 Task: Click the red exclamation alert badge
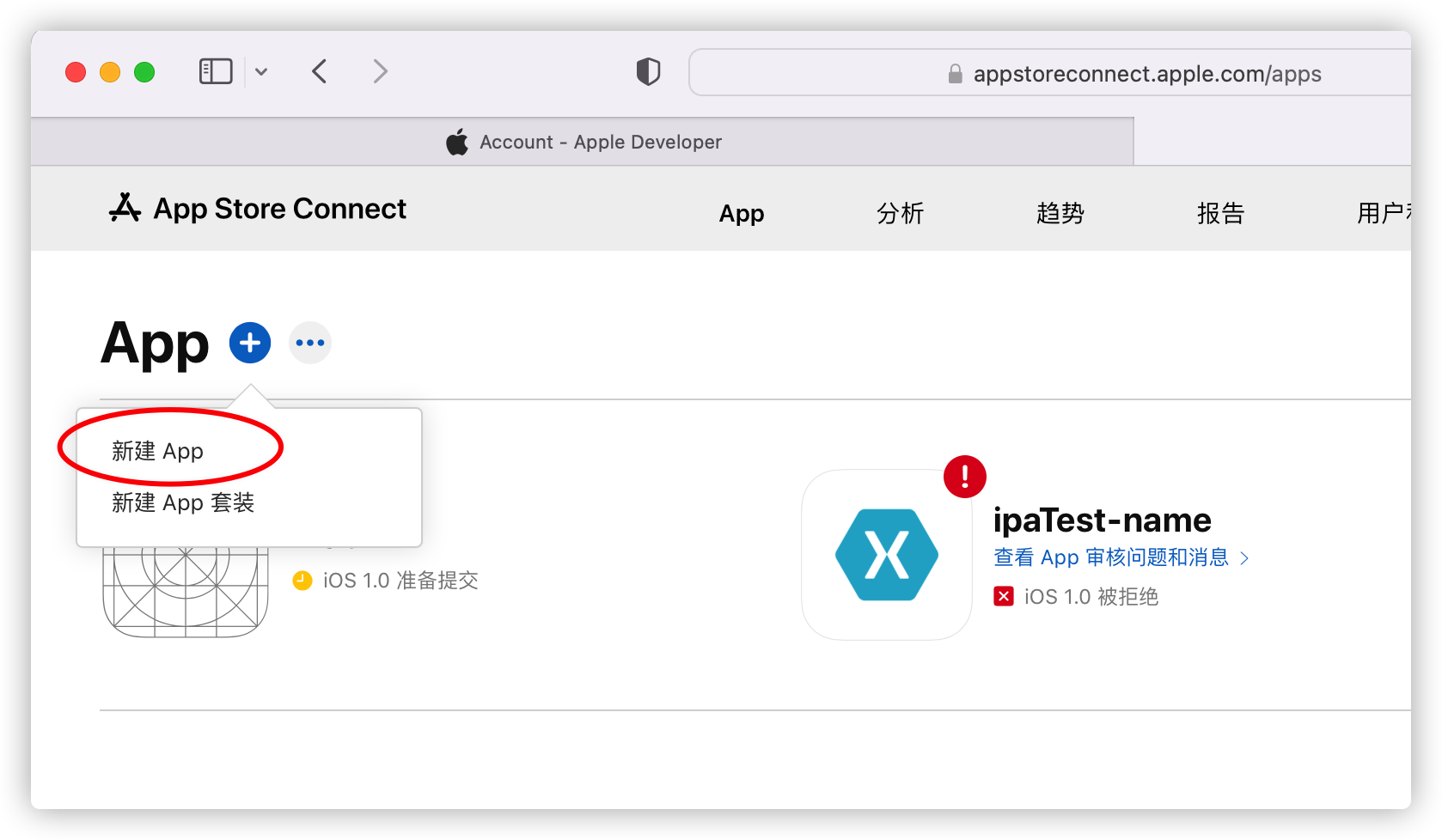965,477
